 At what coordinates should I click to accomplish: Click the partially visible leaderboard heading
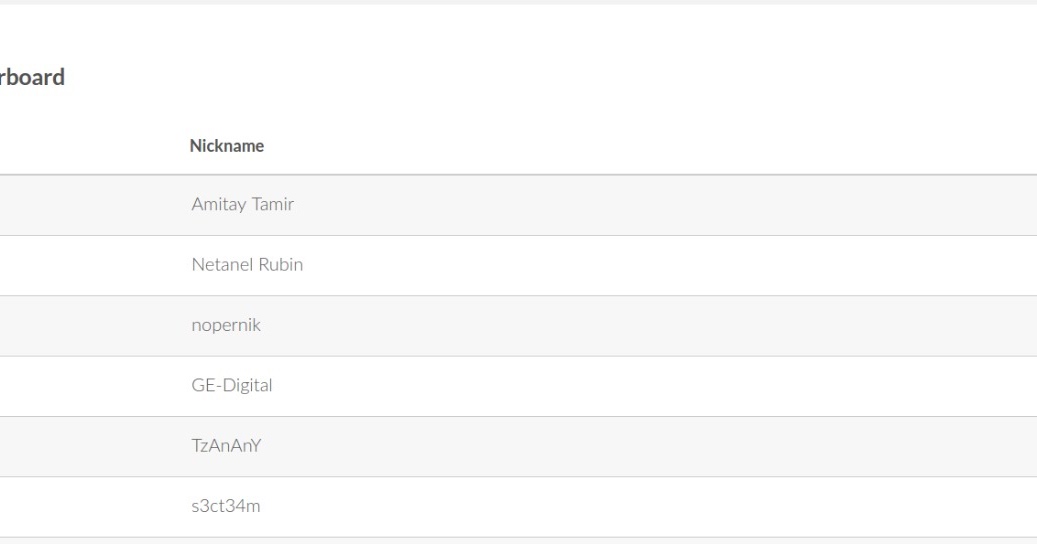(x=32, y=77)
